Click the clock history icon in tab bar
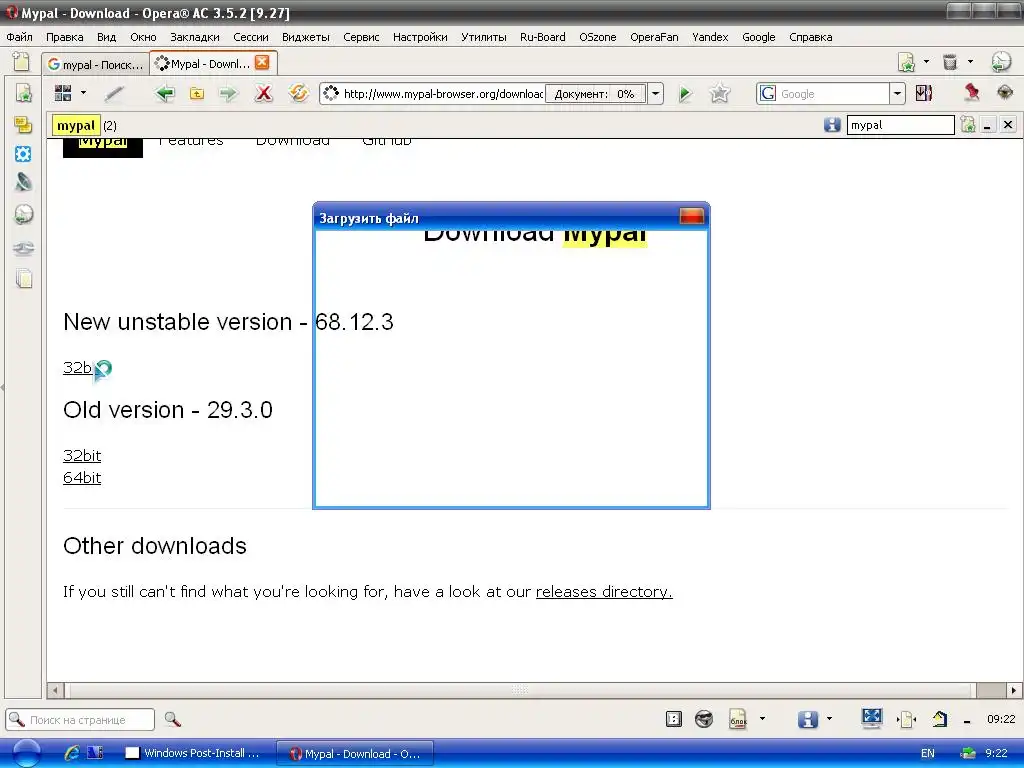 click(x=1000, y=62)
